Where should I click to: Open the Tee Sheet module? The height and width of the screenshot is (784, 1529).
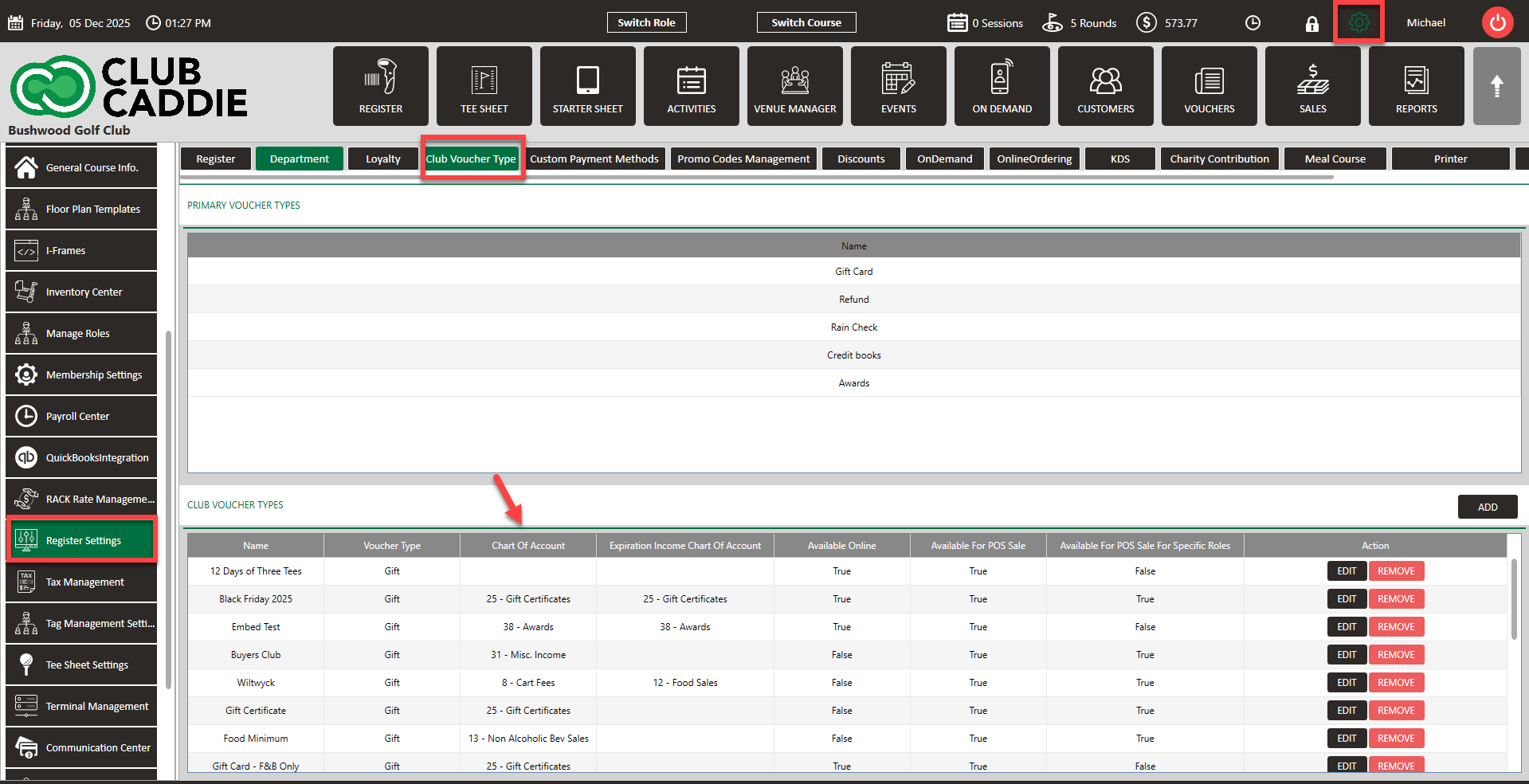click(484, 86)
